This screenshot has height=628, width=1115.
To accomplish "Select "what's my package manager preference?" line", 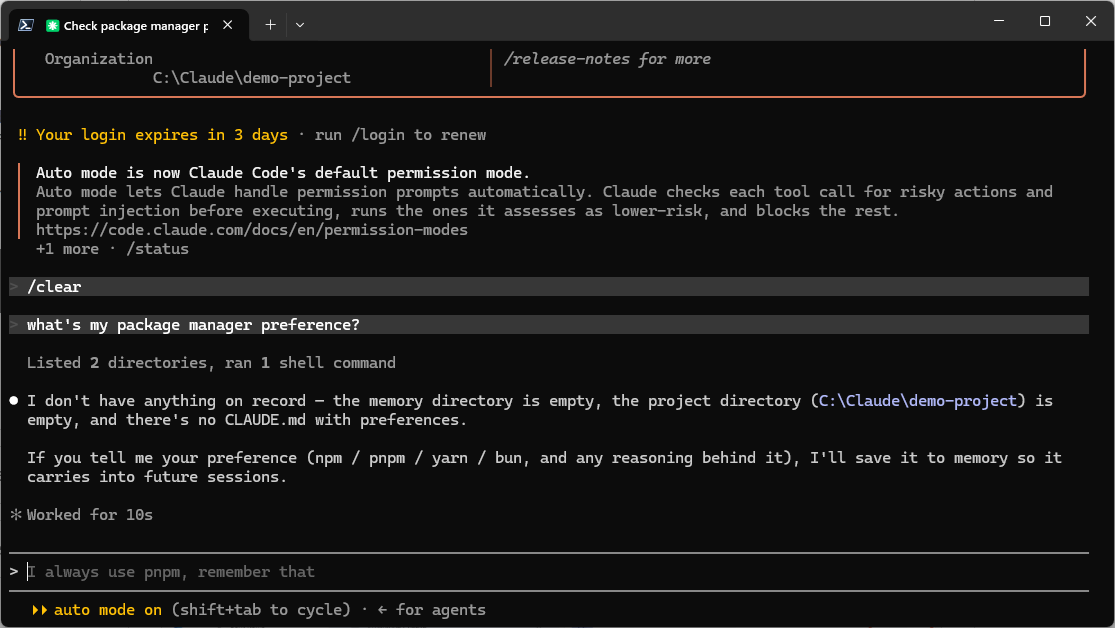I will [549, 324].
